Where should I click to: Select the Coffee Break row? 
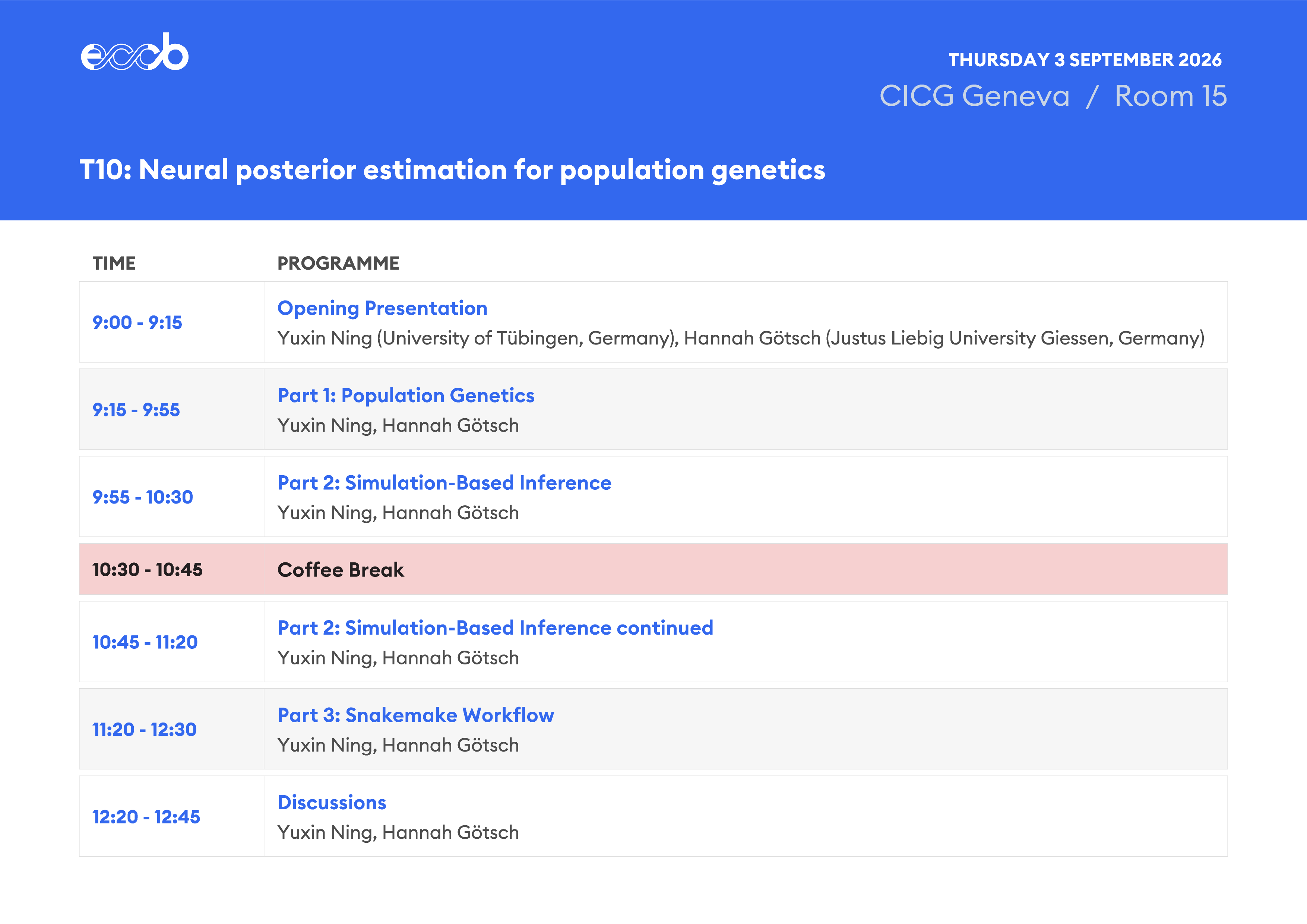653,569
